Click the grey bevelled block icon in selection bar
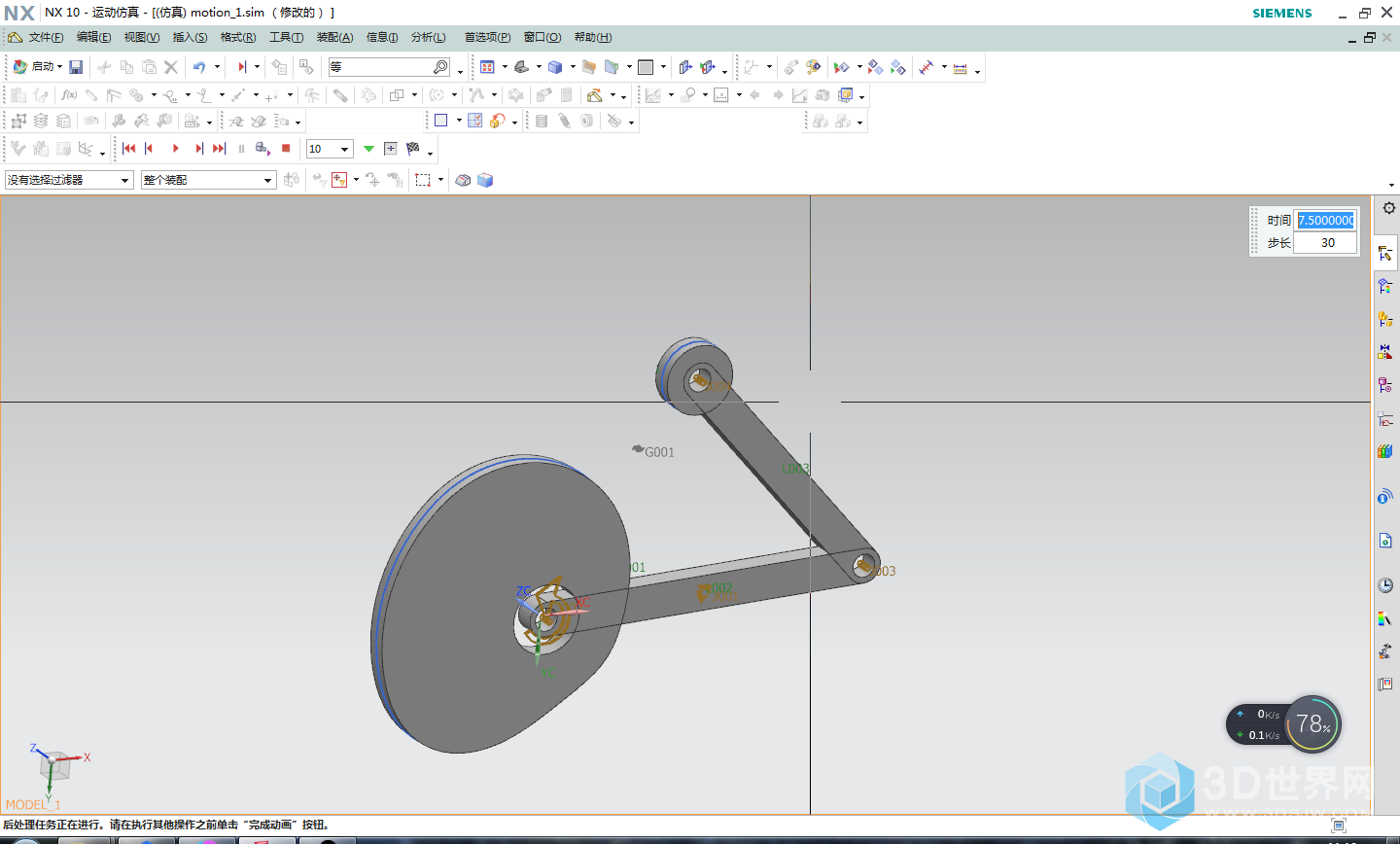Image resolution: width=1400 pixels, height=844 pixels. tap(463, 180)
